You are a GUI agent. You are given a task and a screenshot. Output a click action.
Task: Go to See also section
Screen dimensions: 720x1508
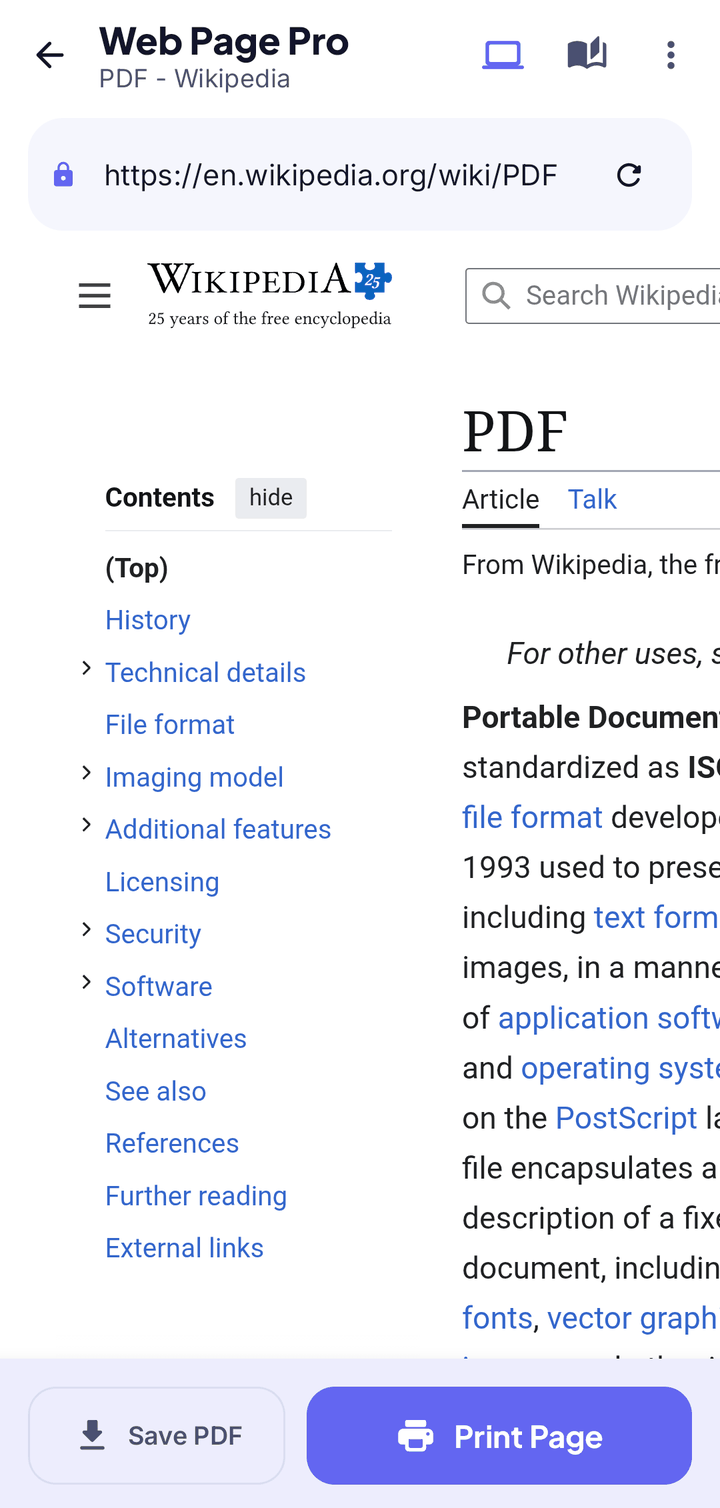click(x=156, y=1091)
